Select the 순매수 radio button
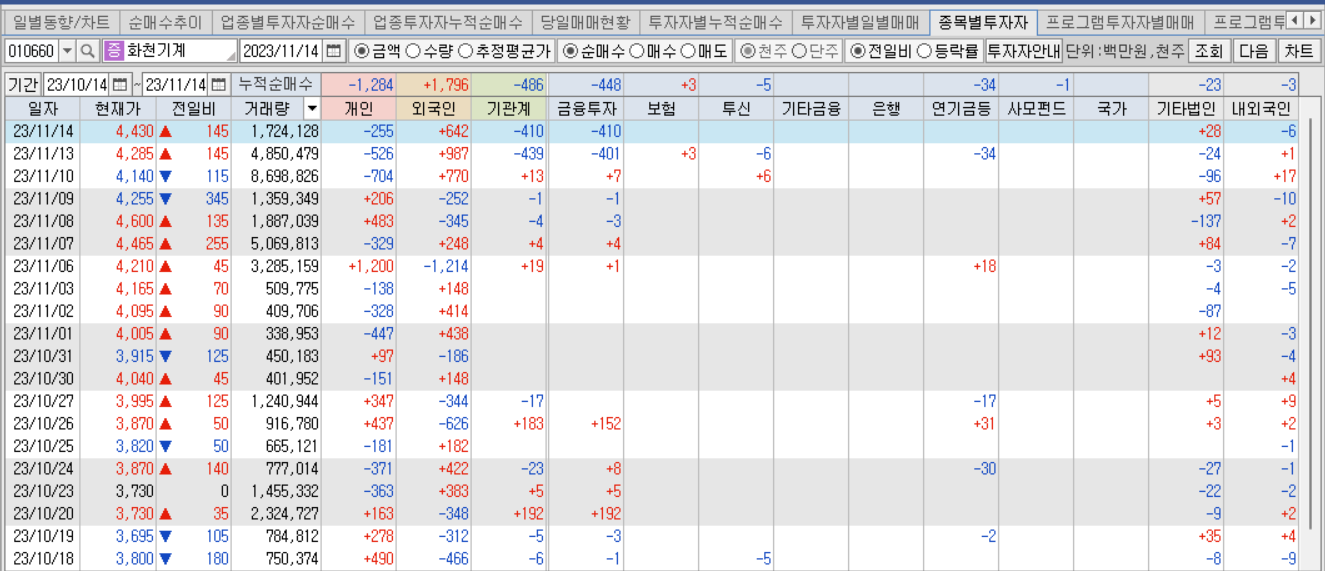1325x571 pixels. [x=571, y=51]
